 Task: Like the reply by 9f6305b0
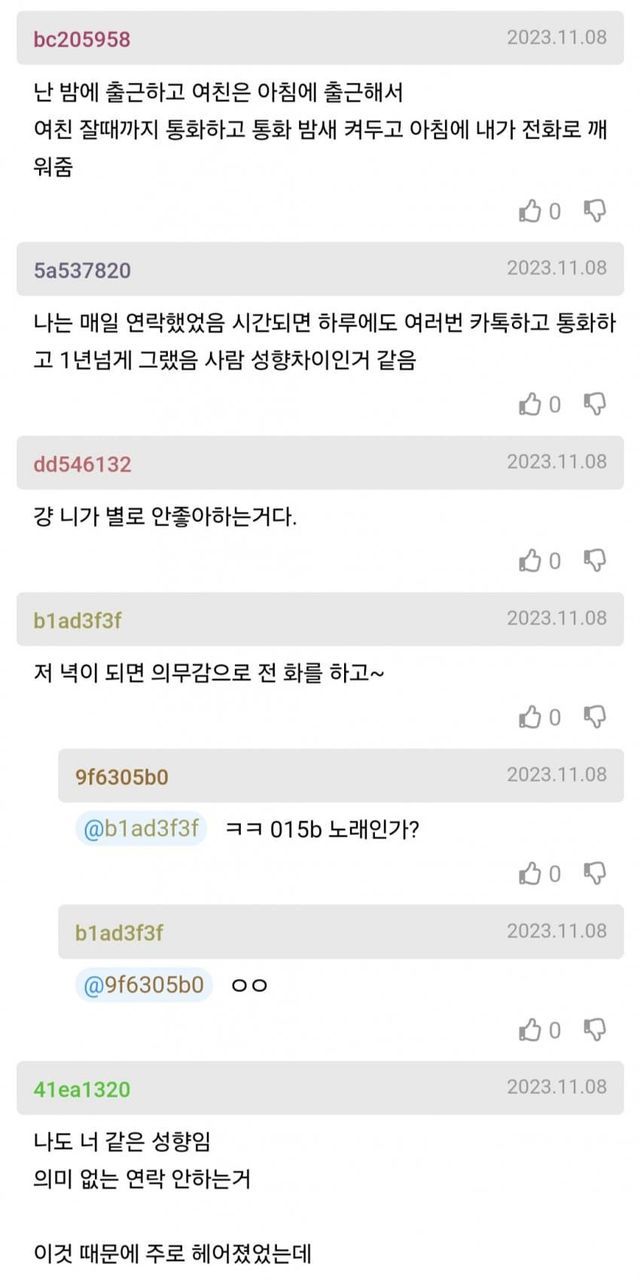530,874
